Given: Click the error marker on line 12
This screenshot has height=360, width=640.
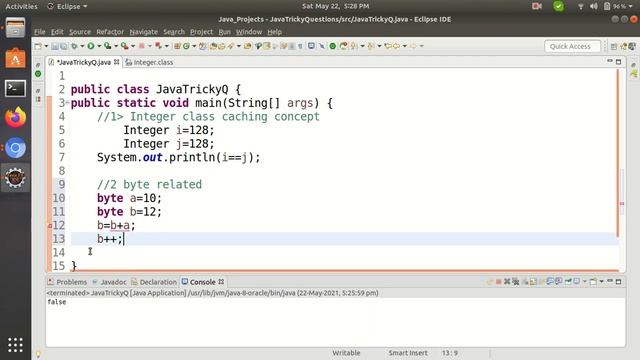Looking at the screenshot, I should pos(50,225).
